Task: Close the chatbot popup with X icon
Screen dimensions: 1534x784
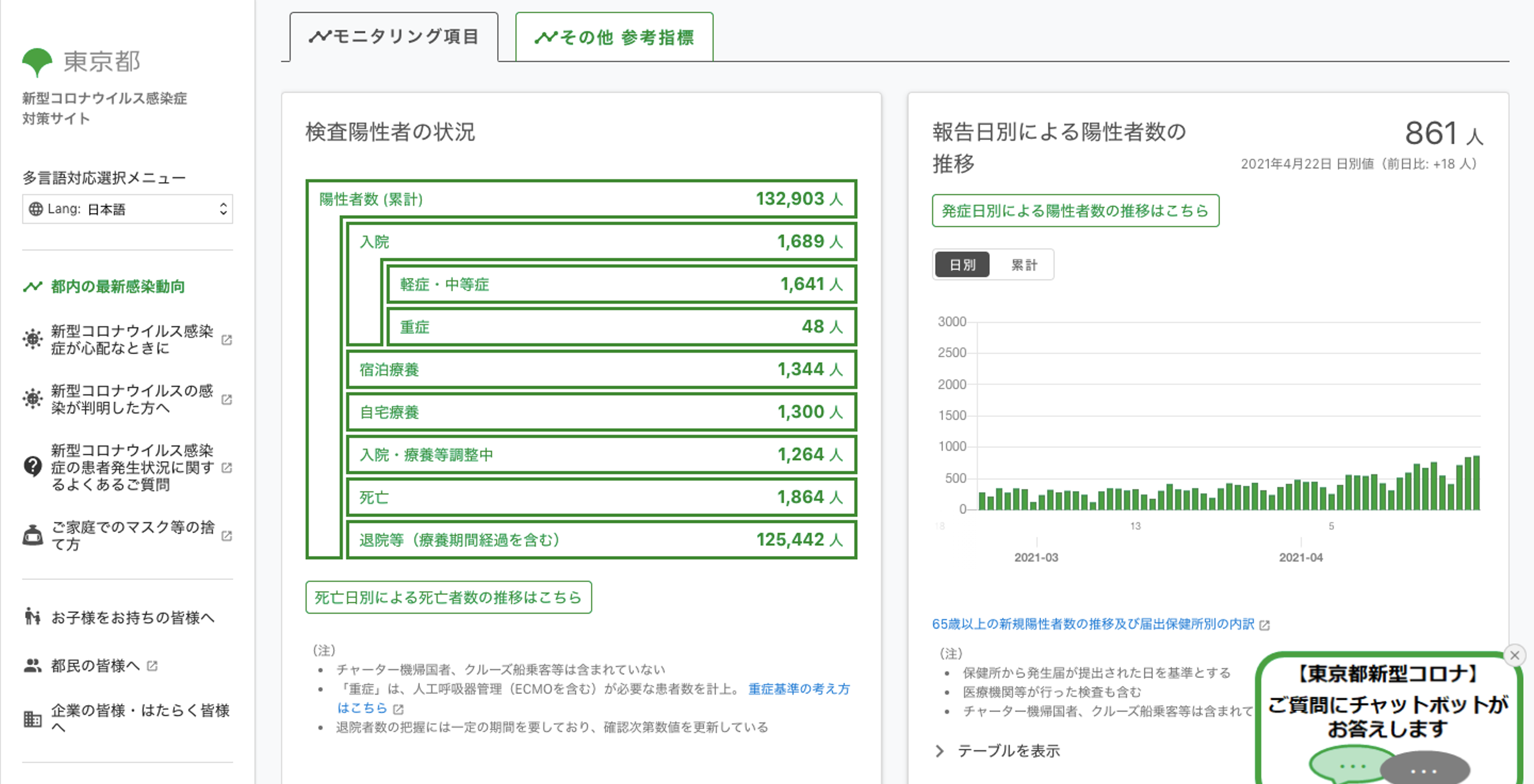Action: tap(1514, 655)
